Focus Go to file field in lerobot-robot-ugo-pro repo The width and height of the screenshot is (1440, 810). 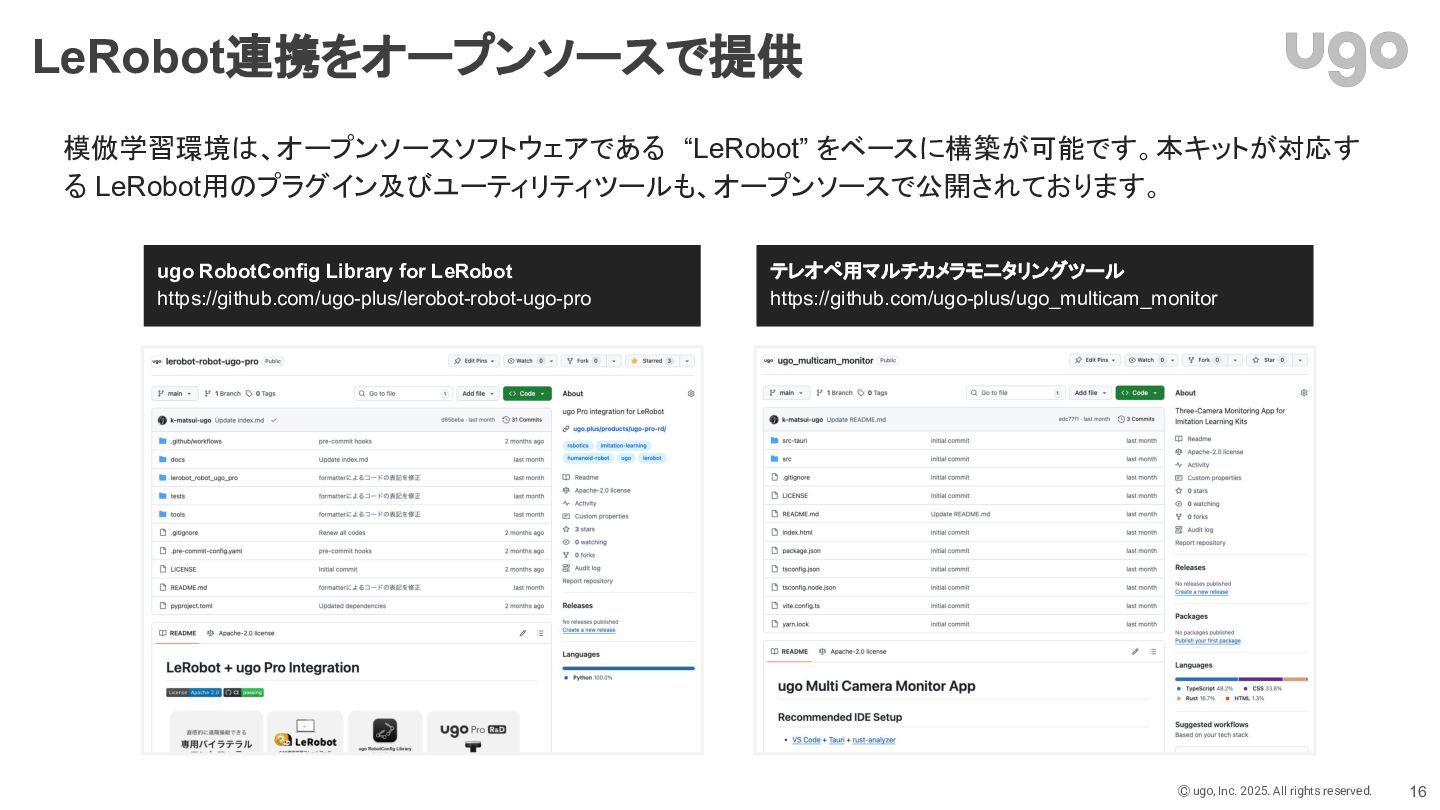click(403, 394)
